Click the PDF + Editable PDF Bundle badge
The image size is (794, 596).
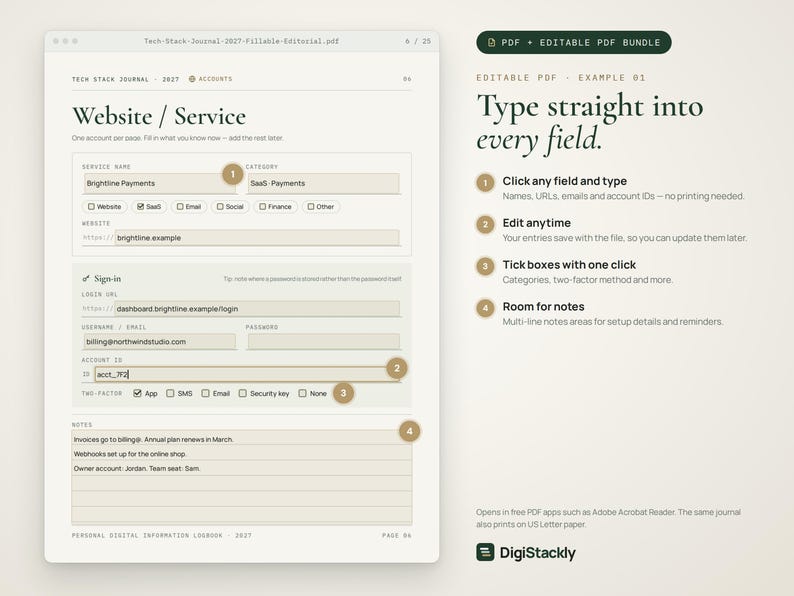pyautogui.click(x=574, y=43)
